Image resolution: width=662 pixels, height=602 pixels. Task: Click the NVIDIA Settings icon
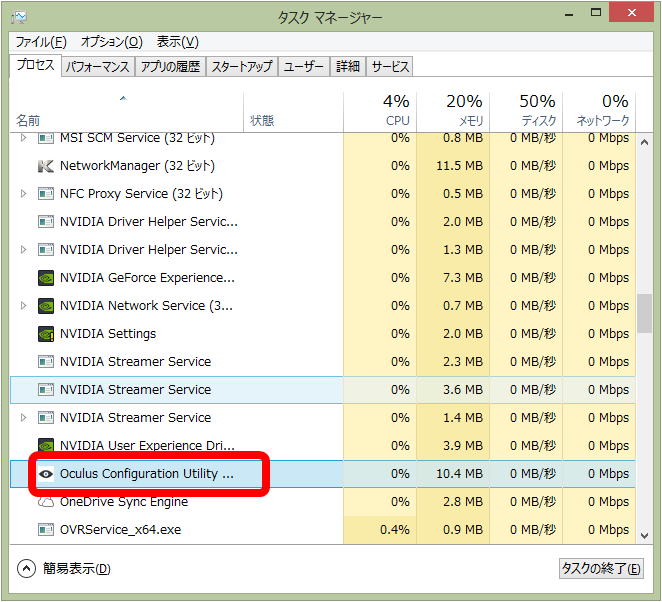(46, 334)
